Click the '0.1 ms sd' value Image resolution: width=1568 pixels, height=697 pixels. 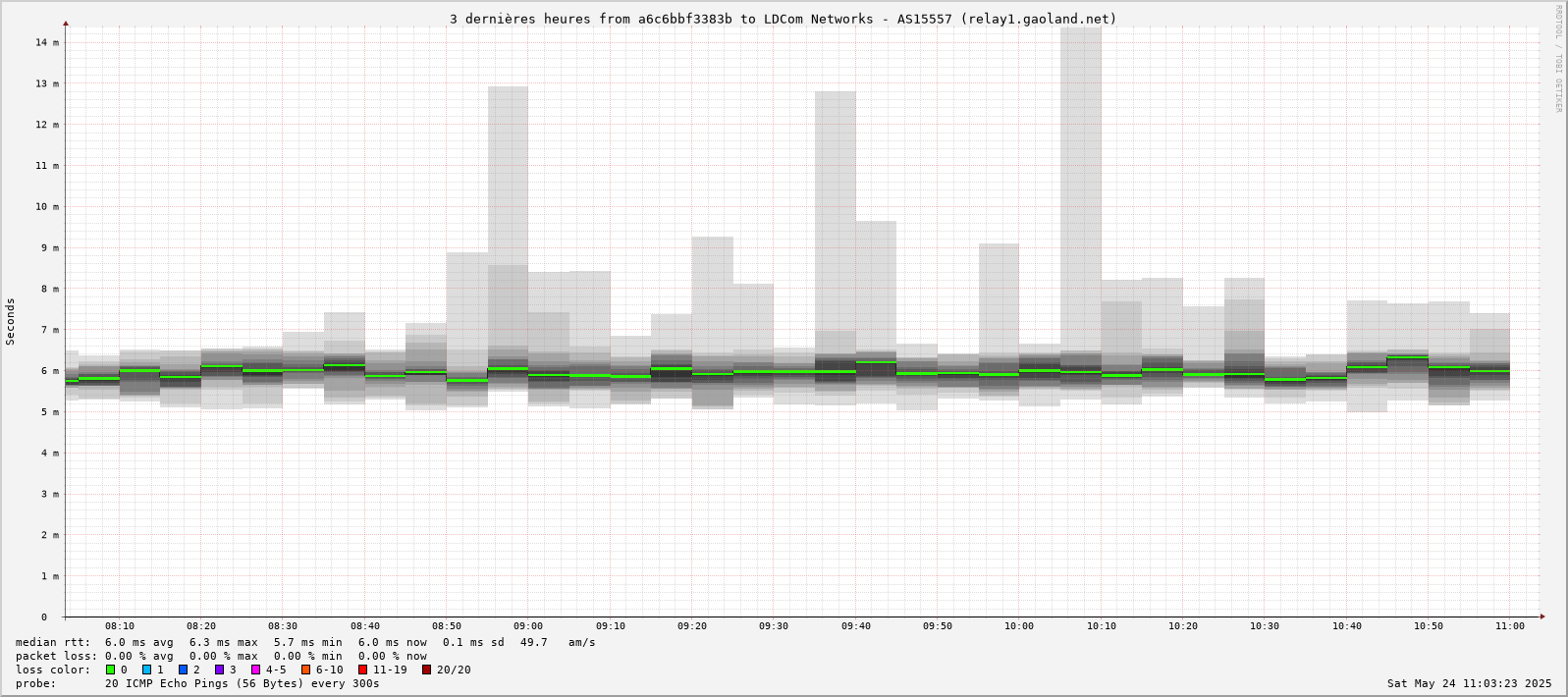[473, 642]
